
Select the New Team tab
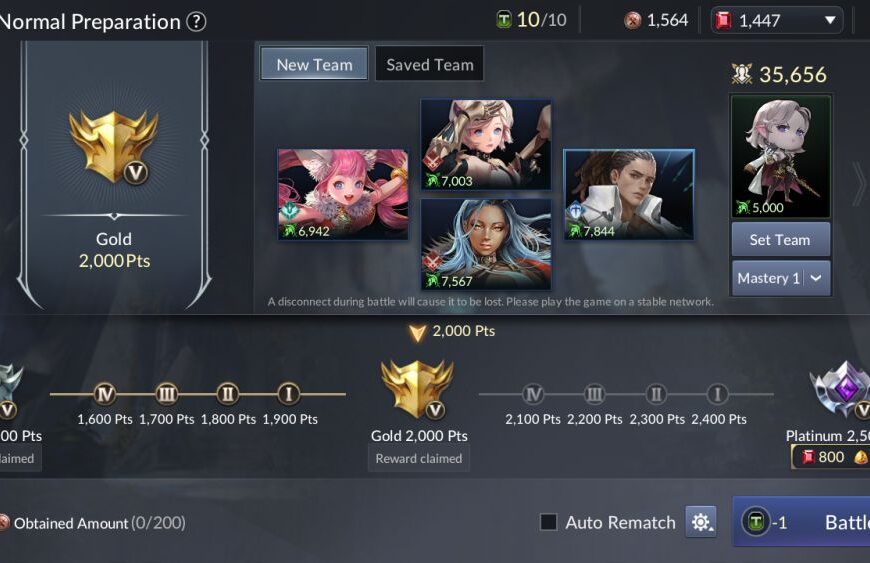coord(314,64)
